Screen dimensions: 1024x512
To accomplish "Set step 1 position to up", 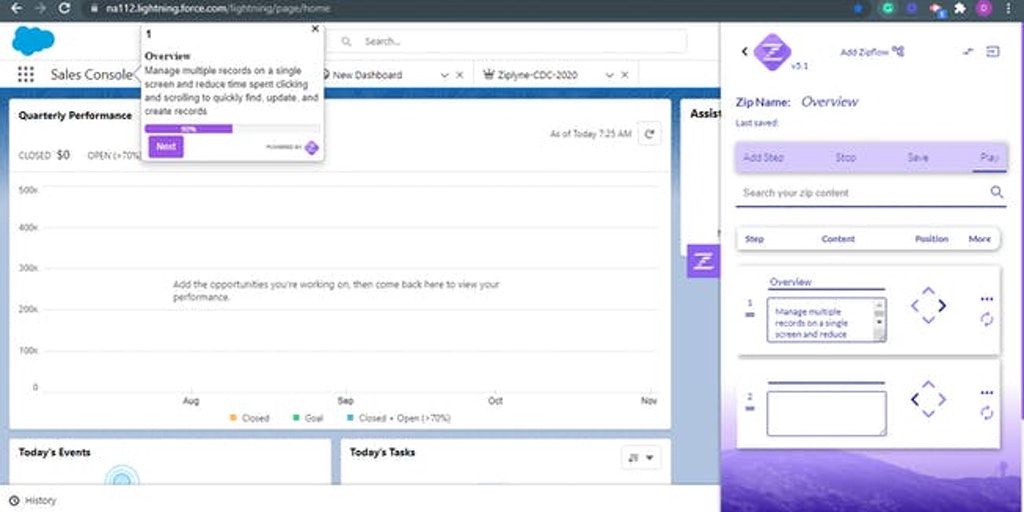I will [928, 291].
